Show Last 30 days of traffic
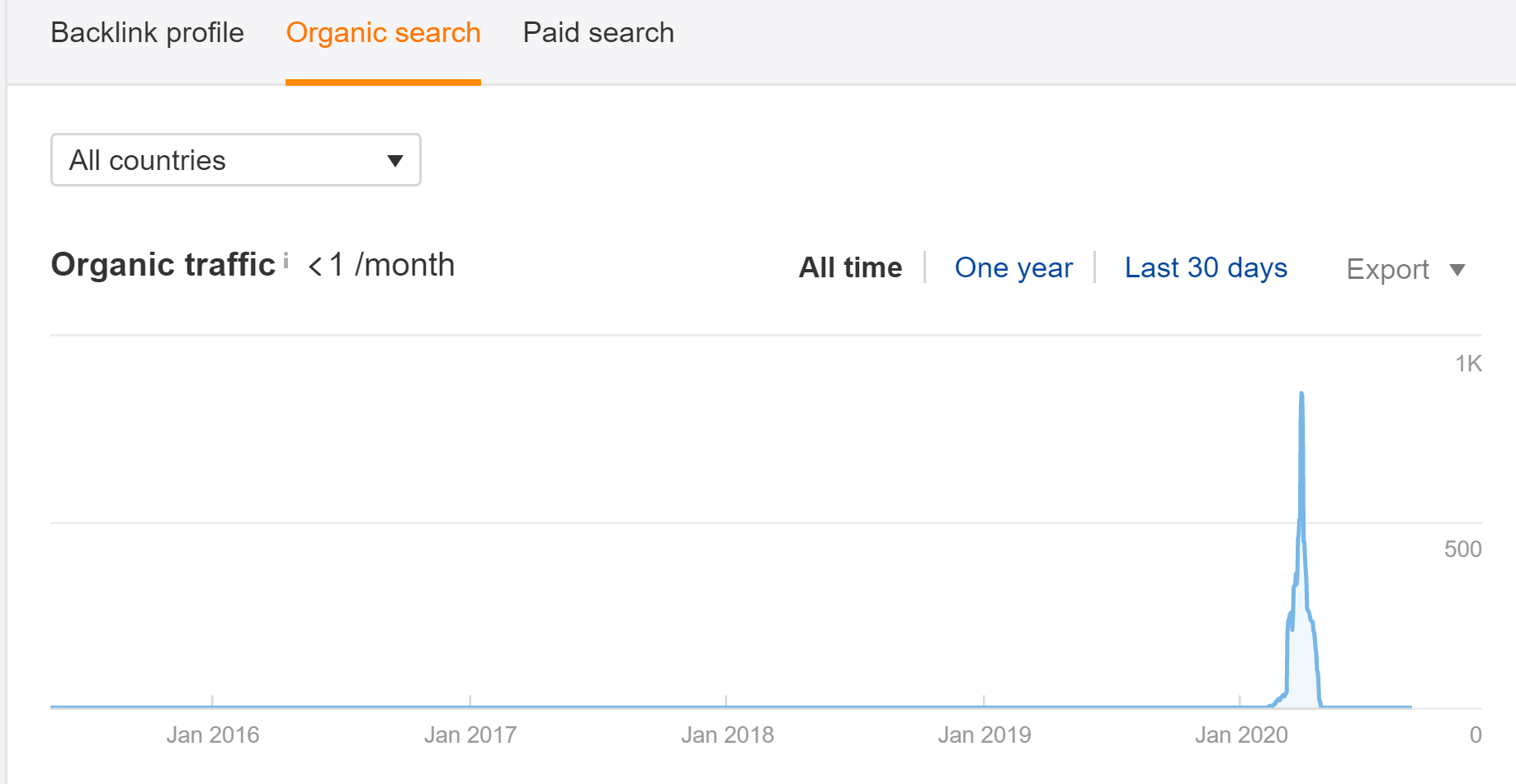This screenshot has width=1516, height=784. [x=1206, y=267]
